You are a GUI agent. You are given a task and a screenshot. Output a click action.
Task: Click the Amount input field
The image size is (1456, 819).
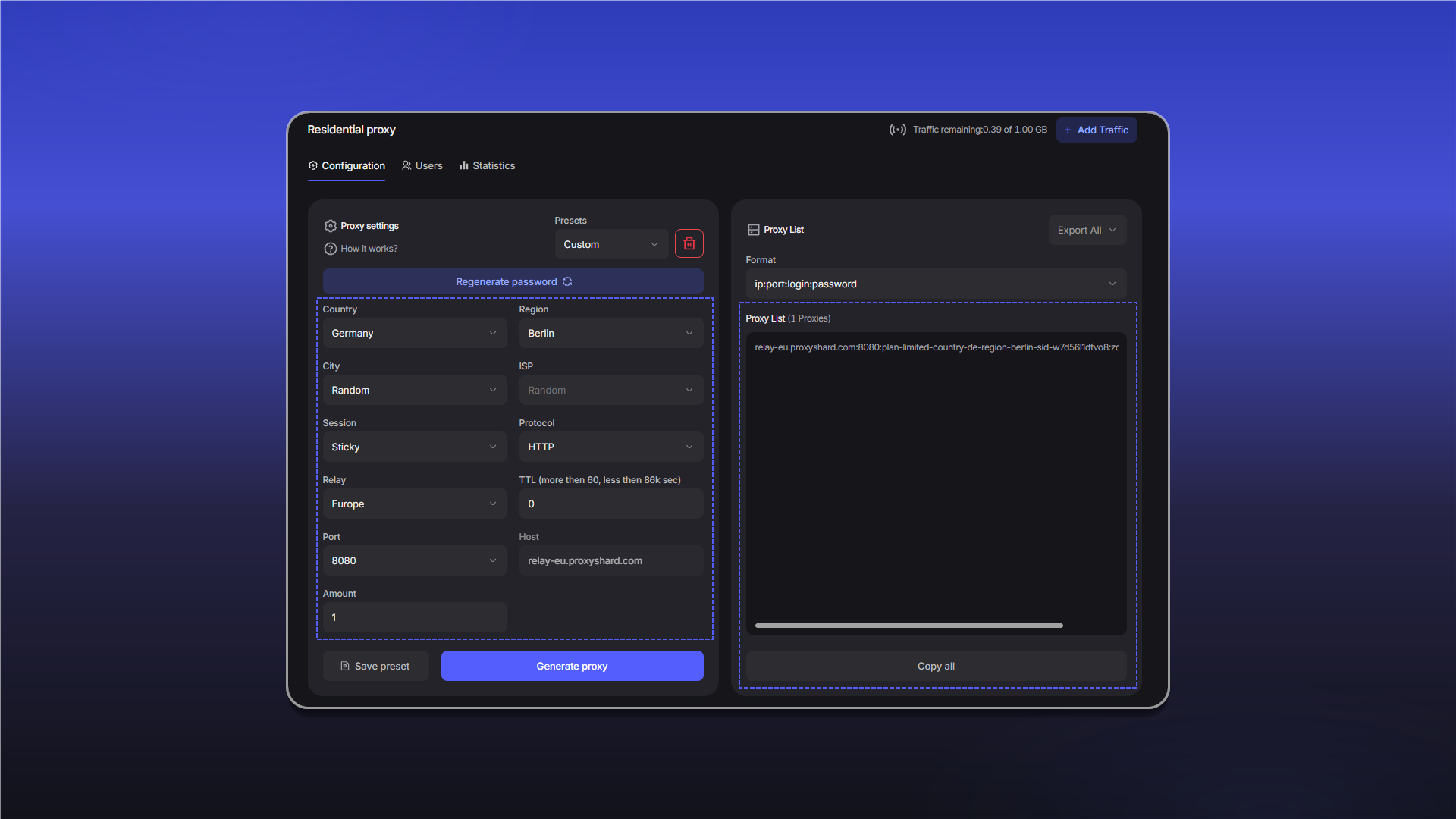coord(415,617)
